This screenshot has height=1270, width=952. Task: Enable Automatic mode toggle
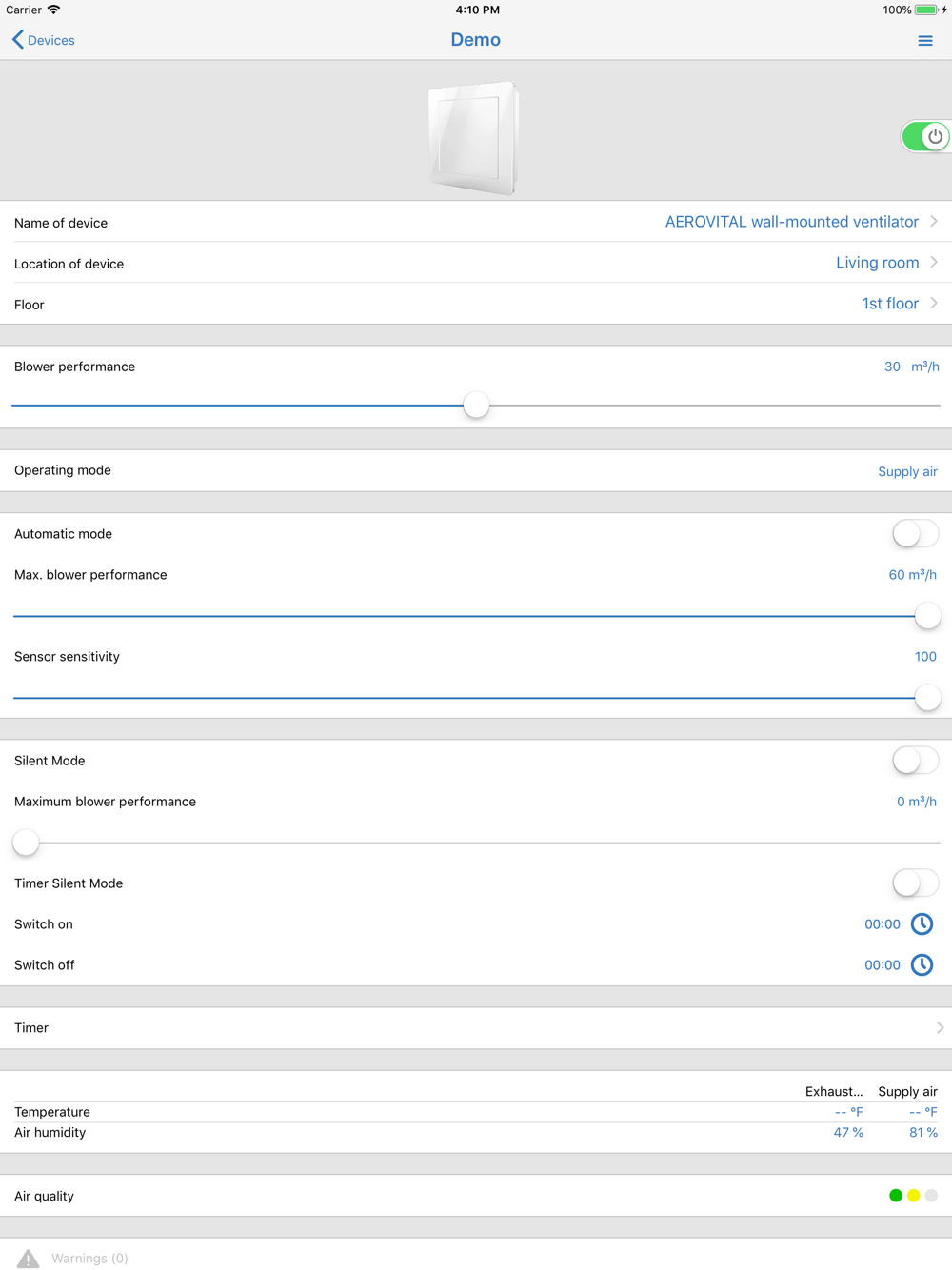pos(915,534)
